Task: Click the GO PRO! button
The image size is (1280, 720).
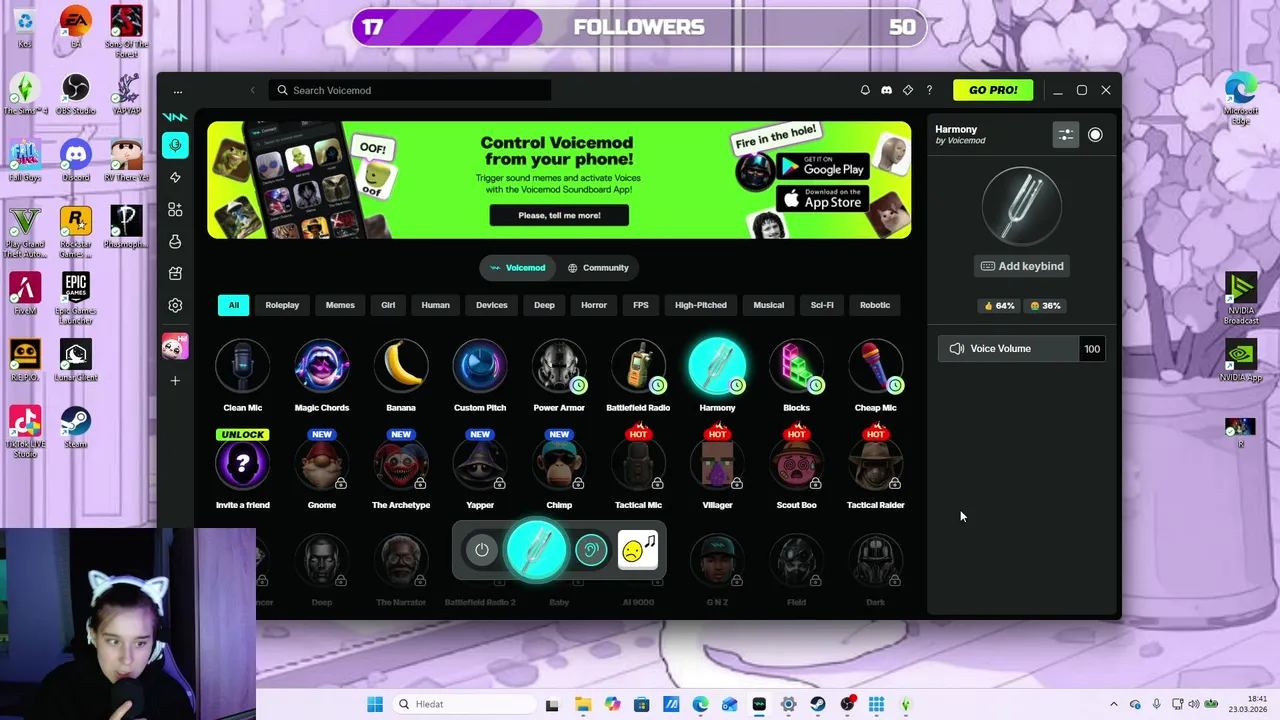Action: [993, 90]
